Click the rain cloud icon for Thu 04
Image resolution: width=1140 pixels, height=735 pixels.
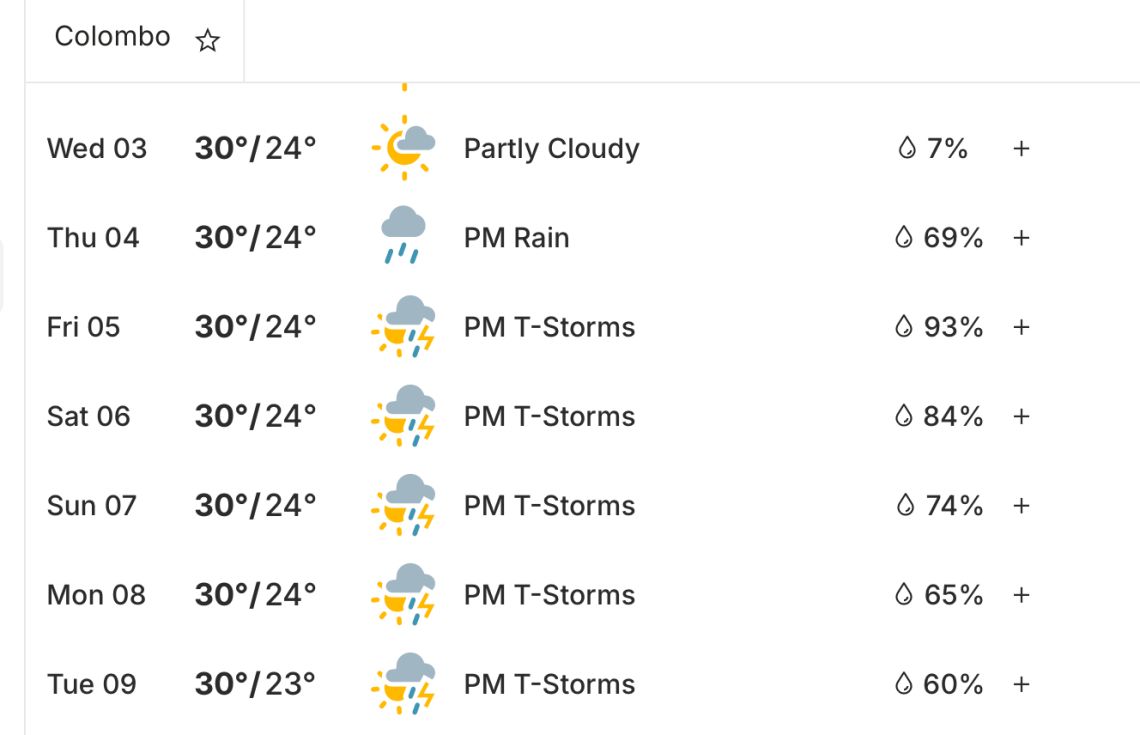(404, 236)
